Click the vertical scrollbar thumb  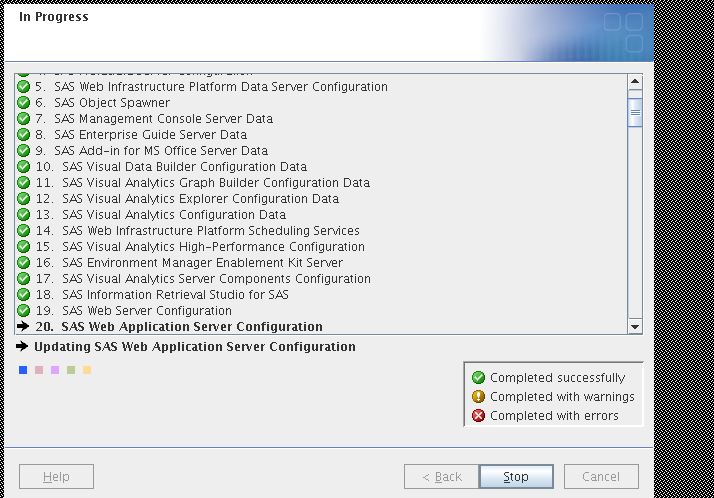[x=635, y=112]
